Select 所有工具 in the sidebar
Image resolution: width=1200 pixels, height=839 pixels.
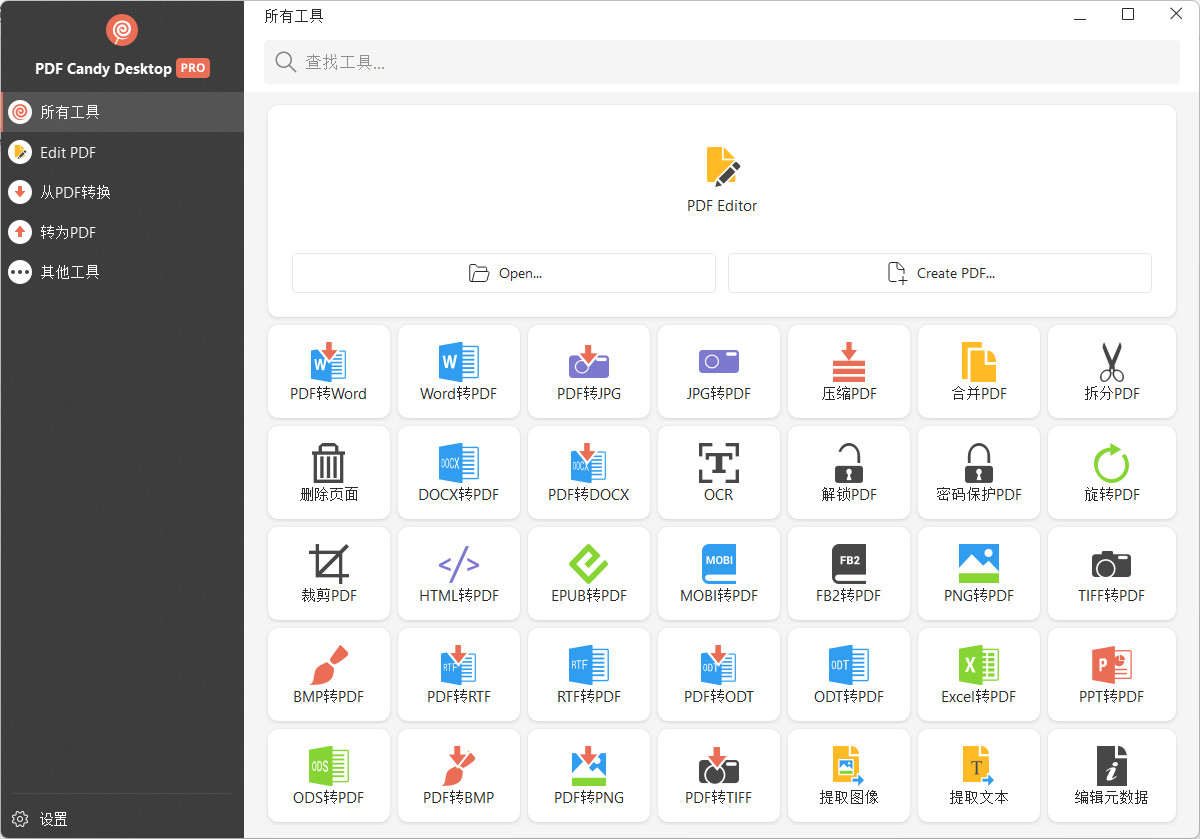(x=122, y=112)
